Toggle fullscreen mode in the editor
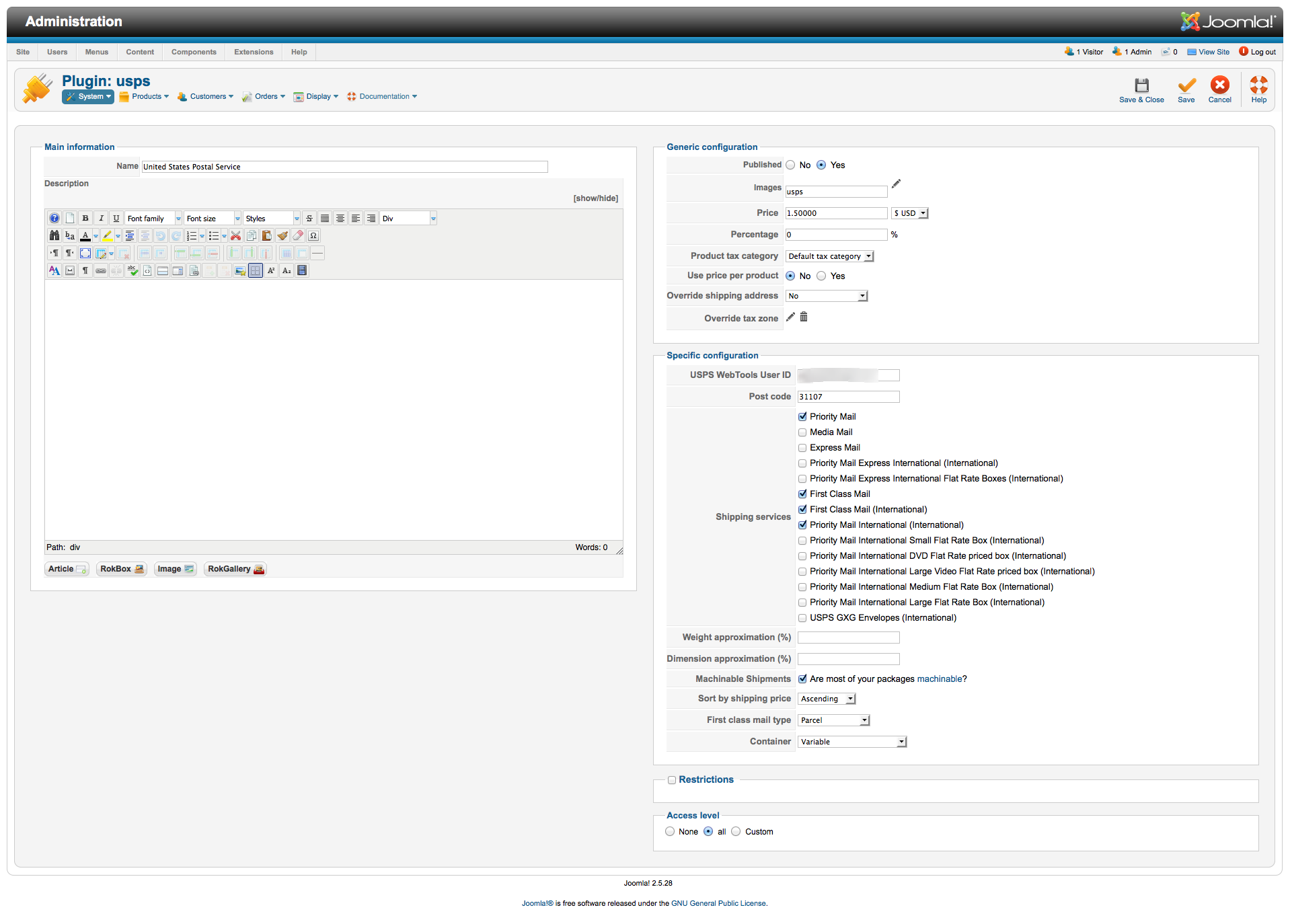 (85, 253)
